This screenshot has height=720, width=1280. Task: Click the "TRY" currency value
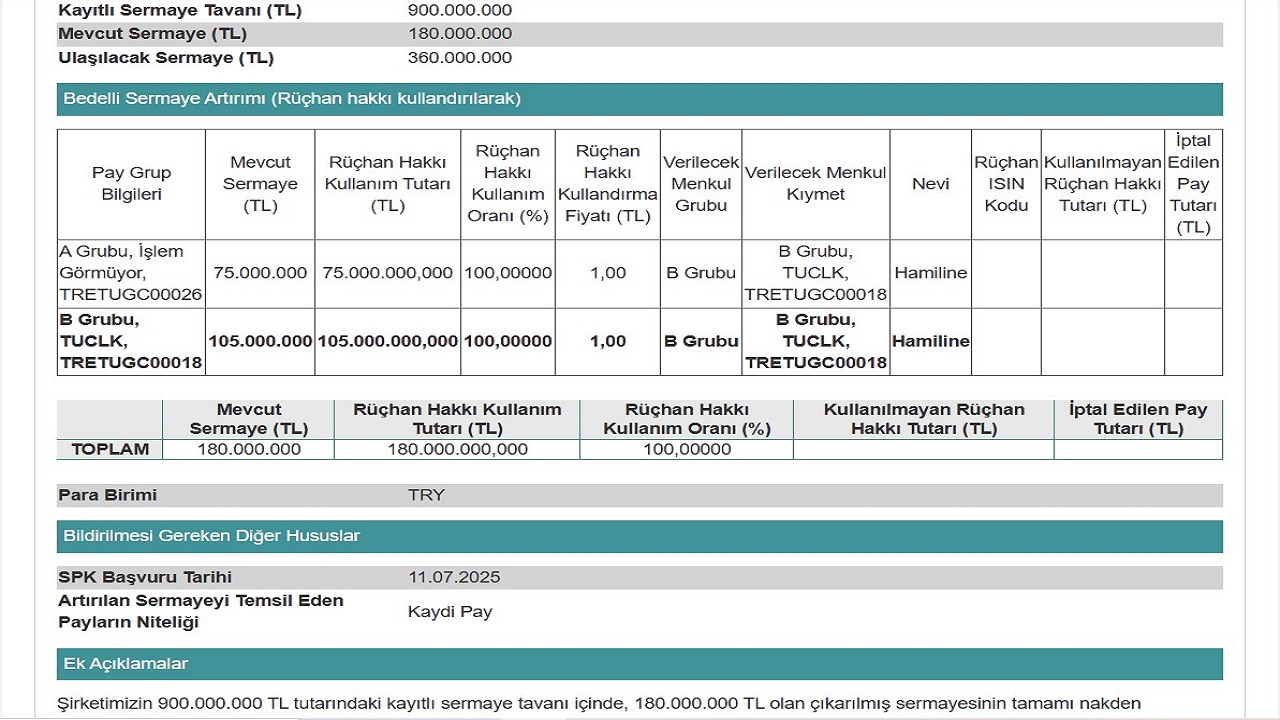point(426,495)
